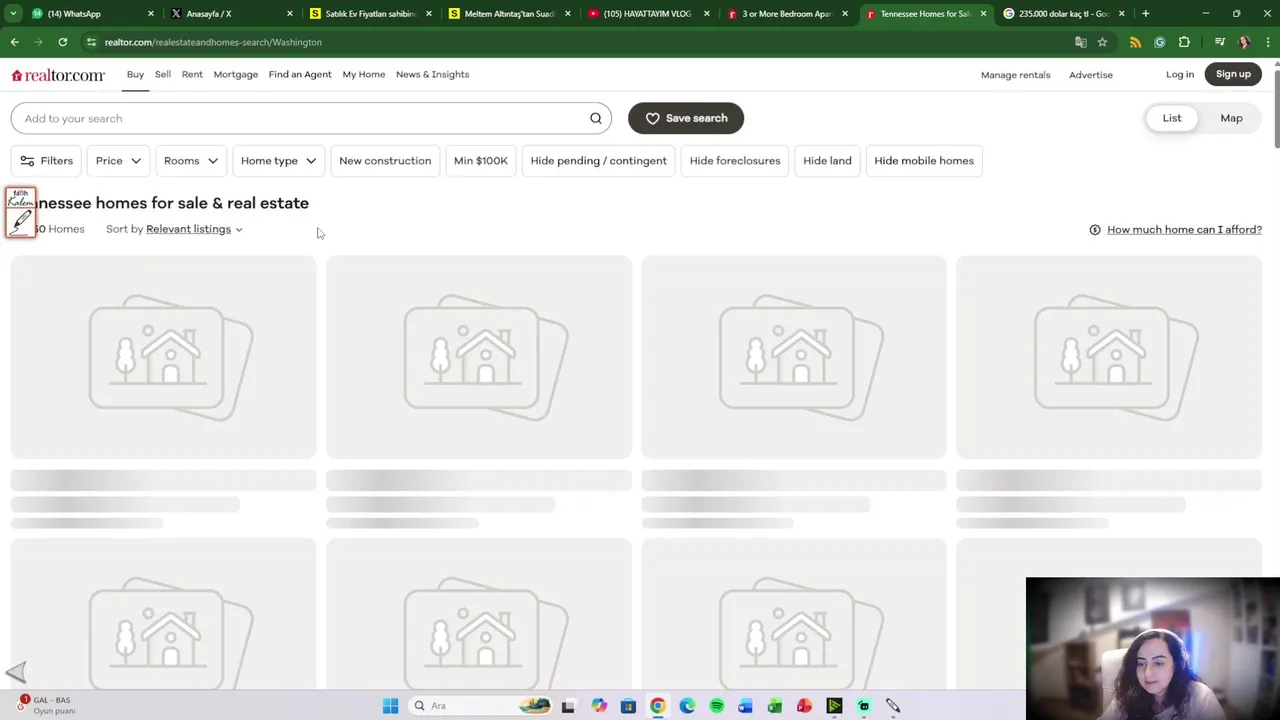Screen dimensions: 1280x720
Task: Click the site info icon in the address bar
Action: coord(91,42)
